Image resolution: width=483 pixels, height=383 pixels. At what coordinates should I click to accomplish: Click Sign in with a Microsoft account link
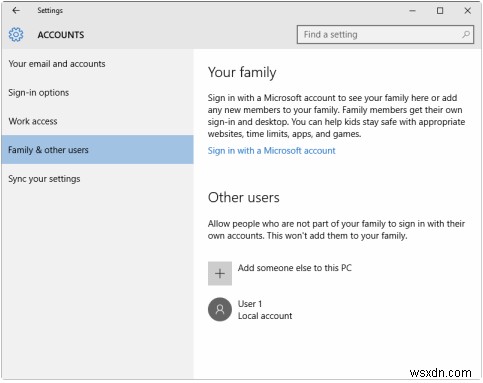click(271, 151)
